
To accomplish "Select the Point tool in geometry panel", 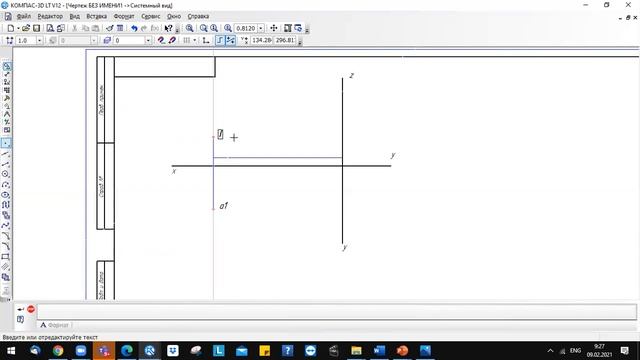I will 6,143.
